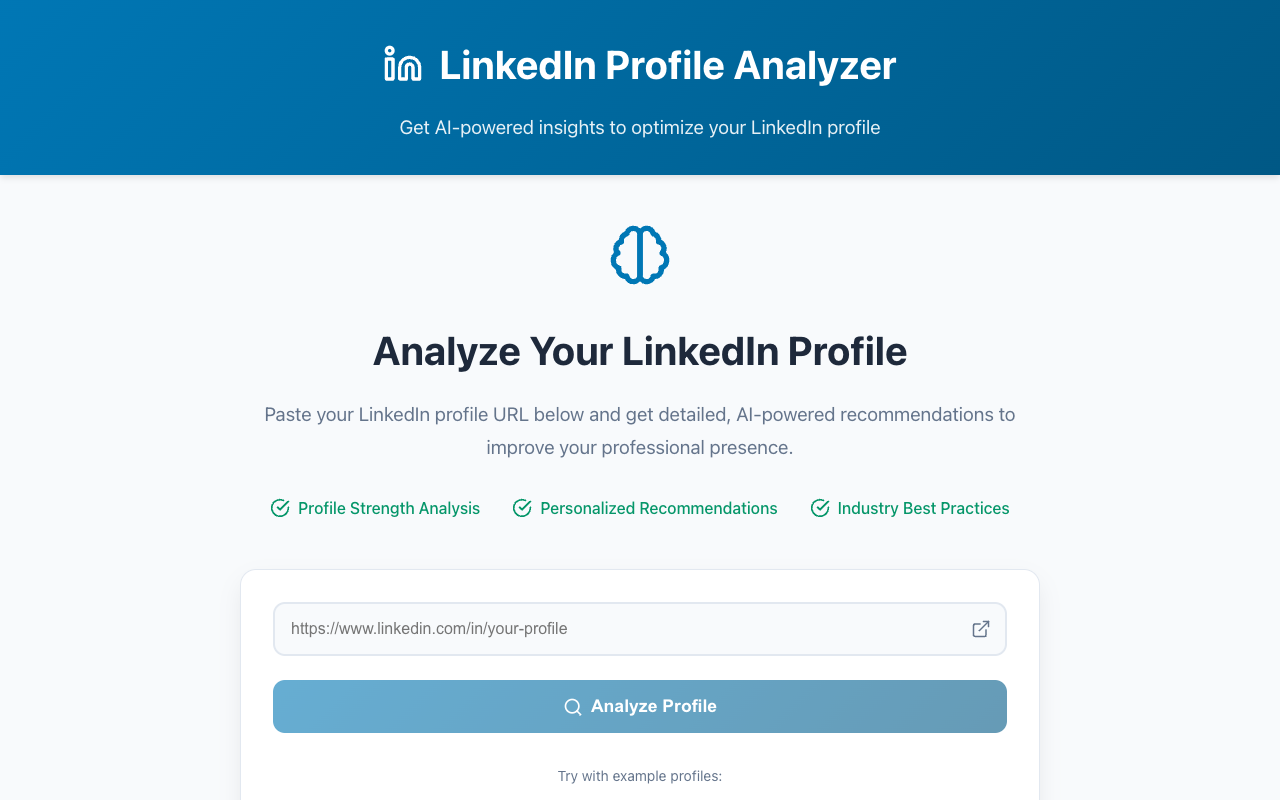
Task: Click the external link icon in the URL field
Action: [980, 629]
